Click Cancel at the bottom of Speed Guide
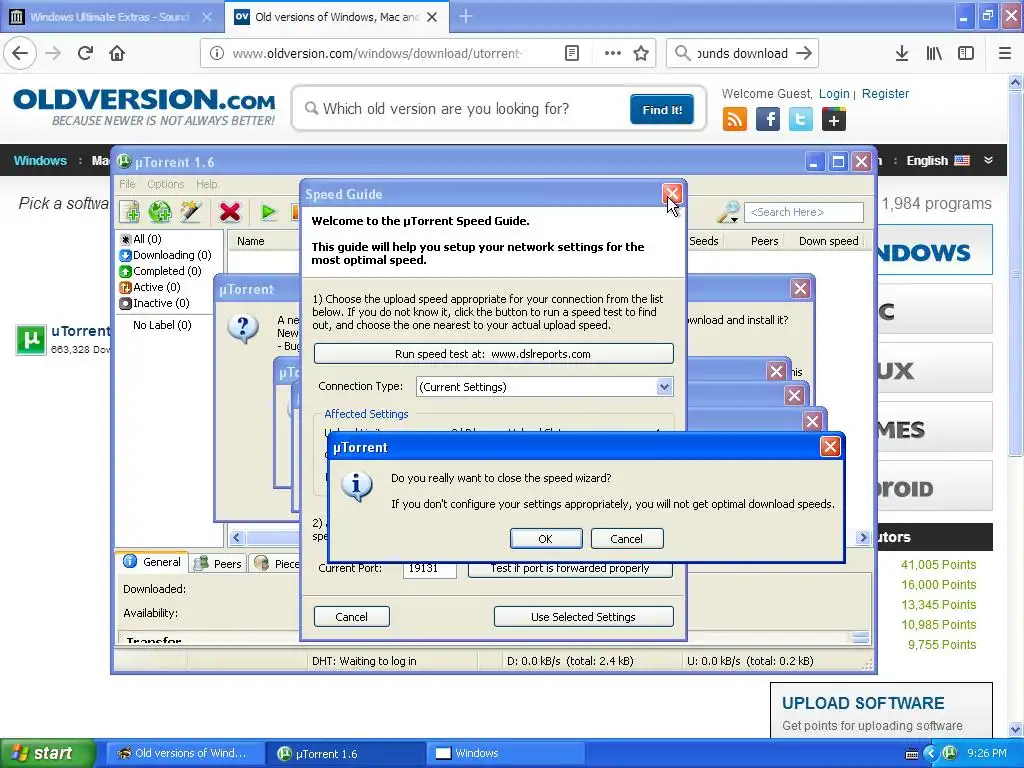Screen dimensions: 1024x768 tap(351, 616)
